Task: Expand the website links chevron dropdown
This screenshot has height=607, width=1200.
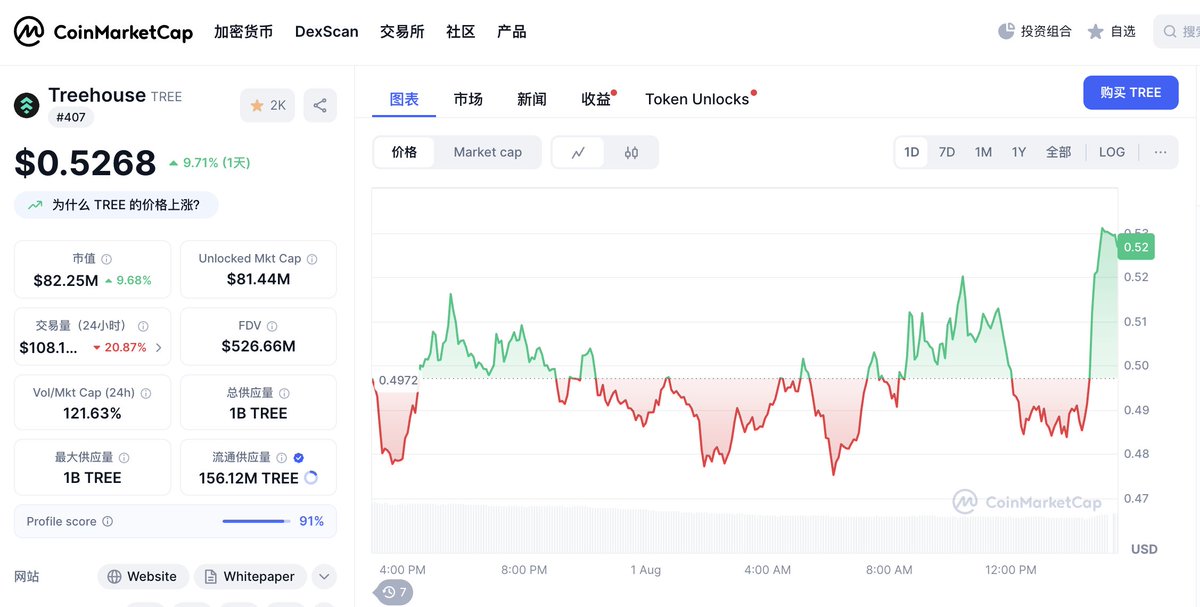Action: [324, 576]
